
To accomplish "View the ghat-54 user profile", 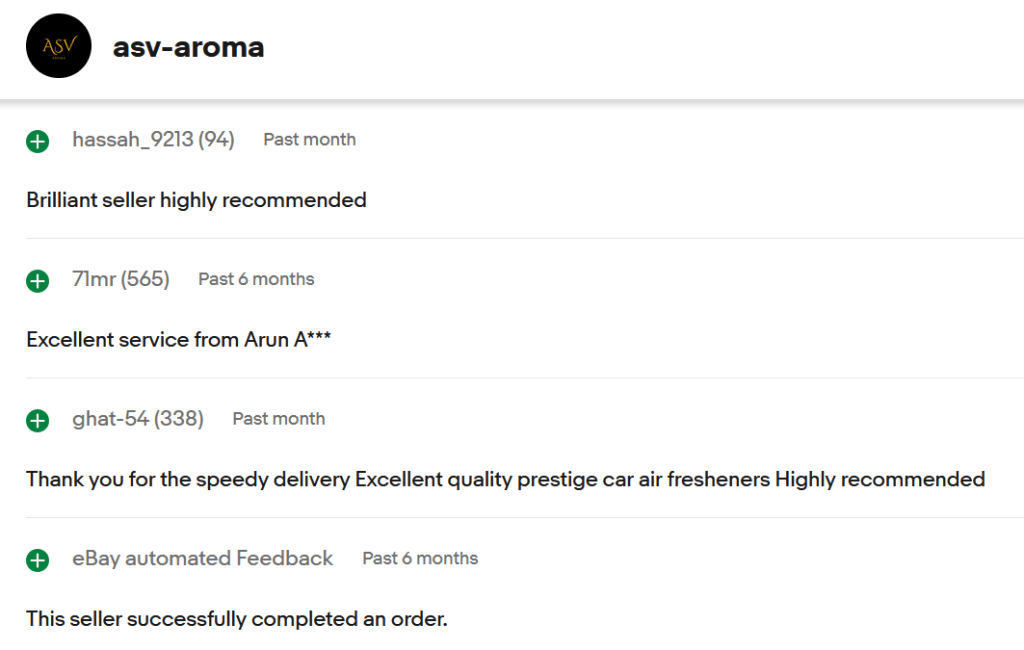I will point(109,419).
